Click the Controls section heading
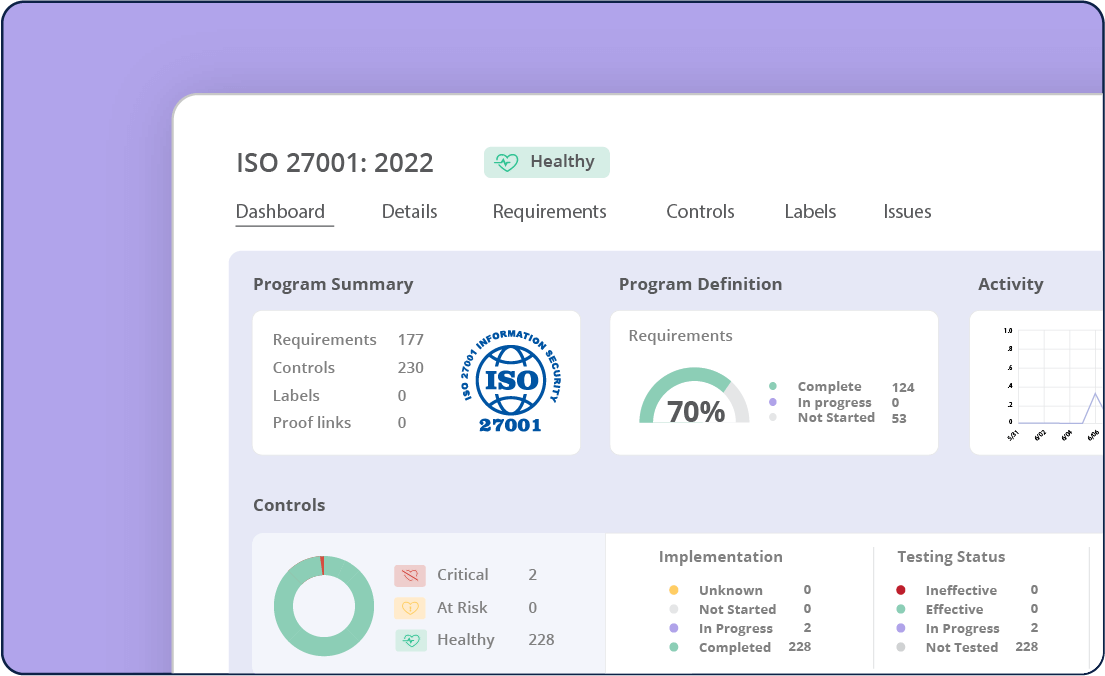 coord(290,505)
